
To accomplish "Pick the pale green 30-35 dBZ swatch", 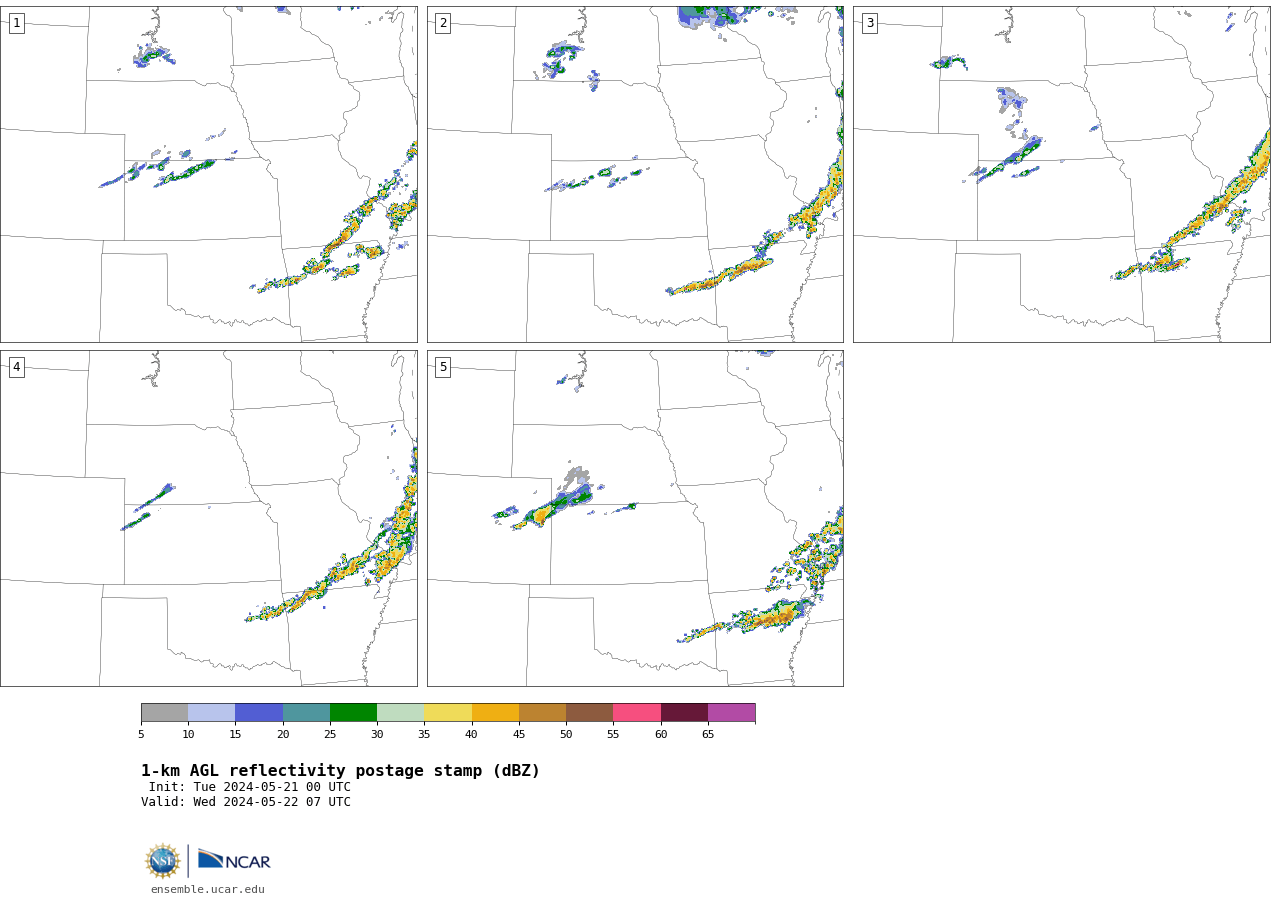I will [400, 713].
